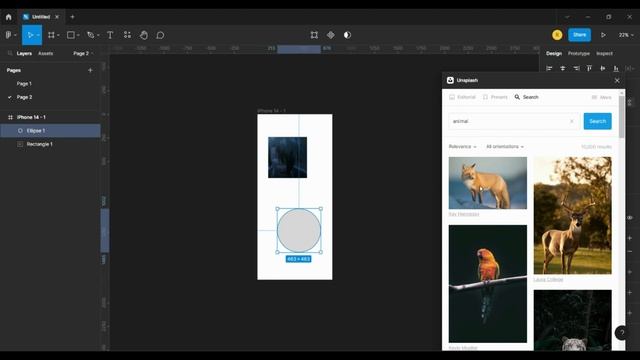
Task: Toggle the eye visibility icon in Design panel
Action: tap(630, 218)
